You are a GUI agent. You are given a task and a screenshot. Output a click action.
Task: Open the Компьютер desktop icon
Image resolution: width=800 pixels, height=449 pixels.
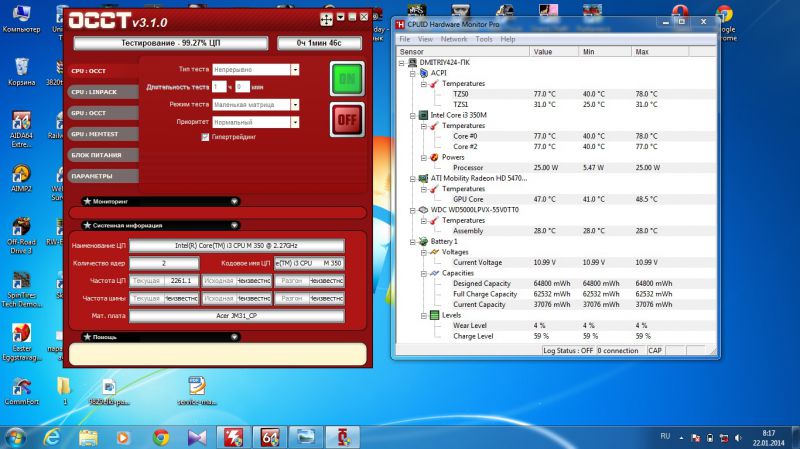point(21,19)
